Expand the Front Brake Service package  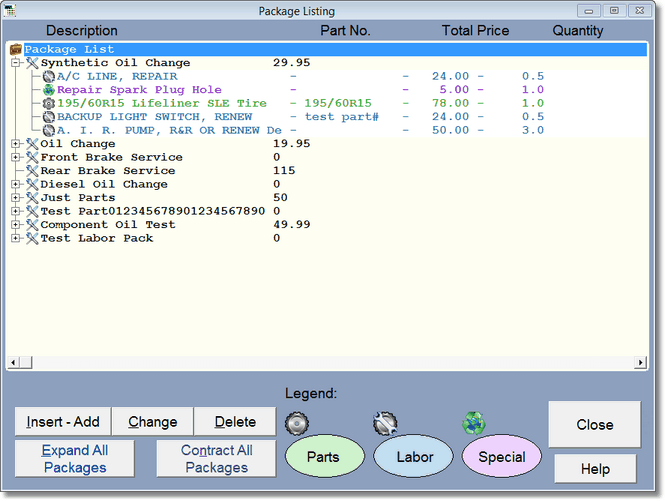16,157
